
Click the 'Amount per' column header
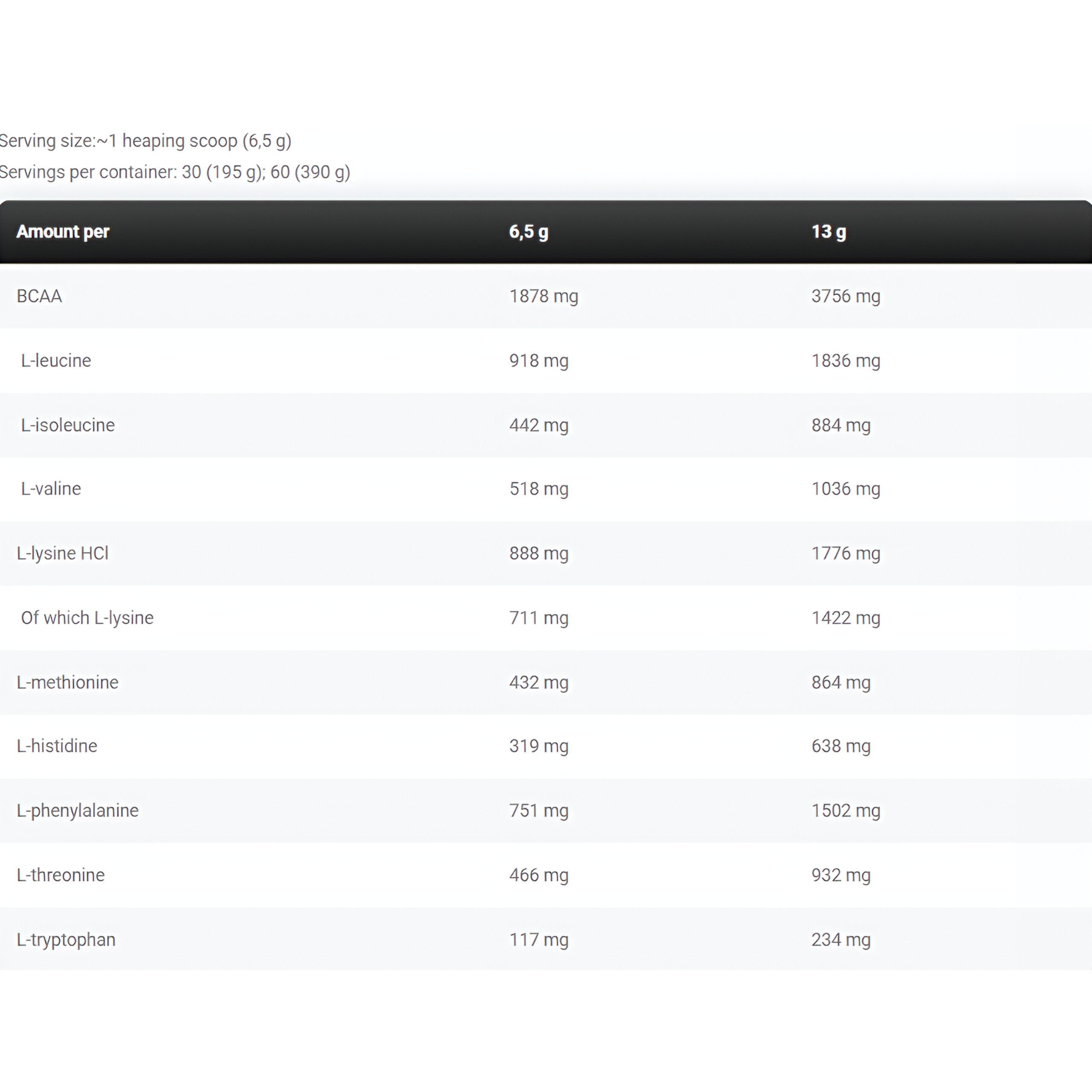(63, 232)
